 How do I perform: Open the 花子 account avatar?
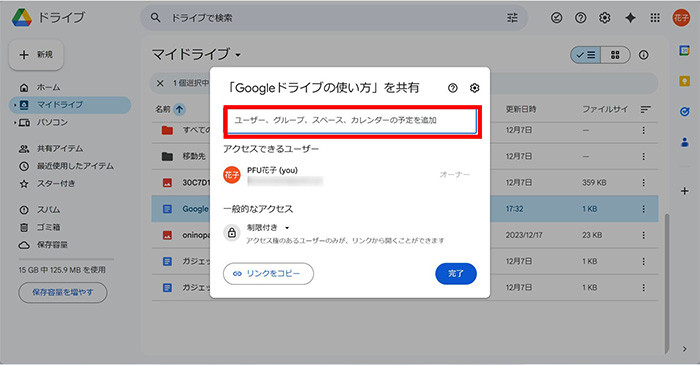pyautogui.click(x=681, y=18)
